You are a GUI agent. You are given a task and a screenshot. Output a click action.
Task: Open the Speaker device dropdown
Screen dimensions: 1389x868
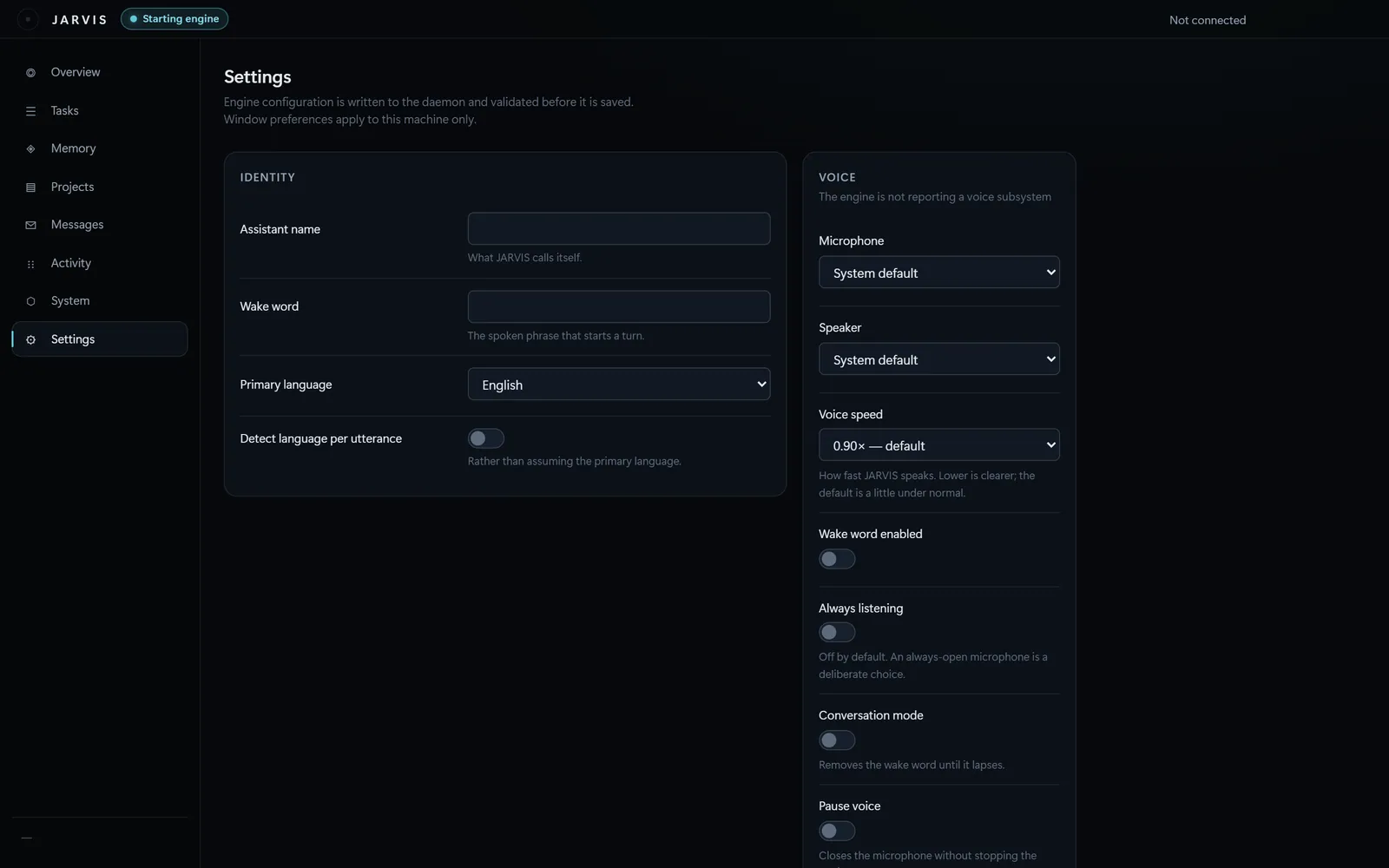[938, 359]
